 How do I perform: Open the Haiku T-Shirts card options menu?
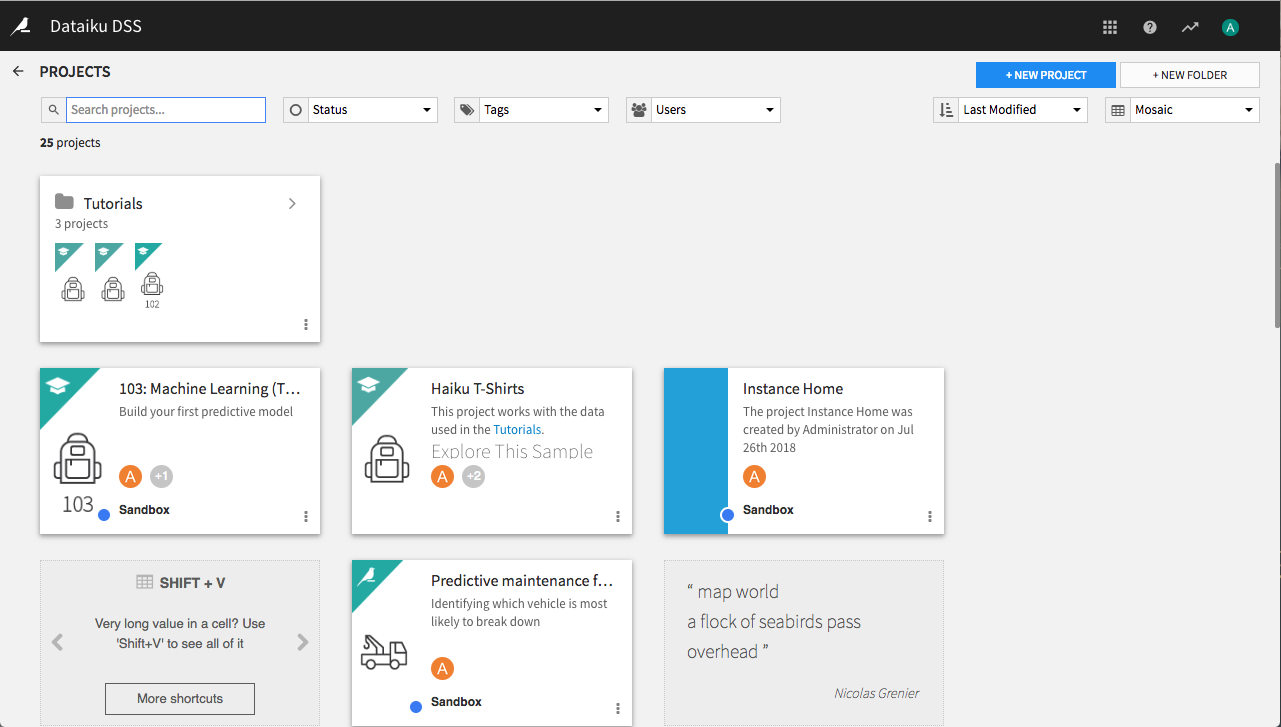click(x=617, y=515)
